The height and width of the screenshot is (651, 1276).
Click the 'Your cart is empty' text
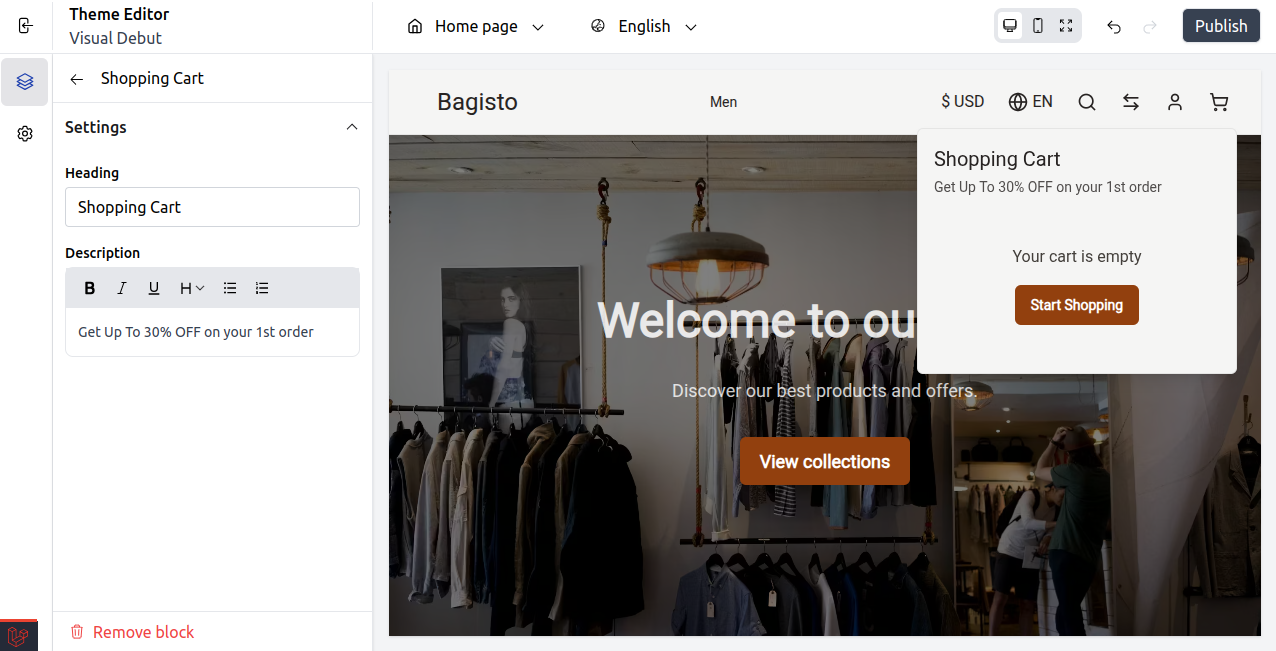pyautogui.click(x=1077, y=257)
